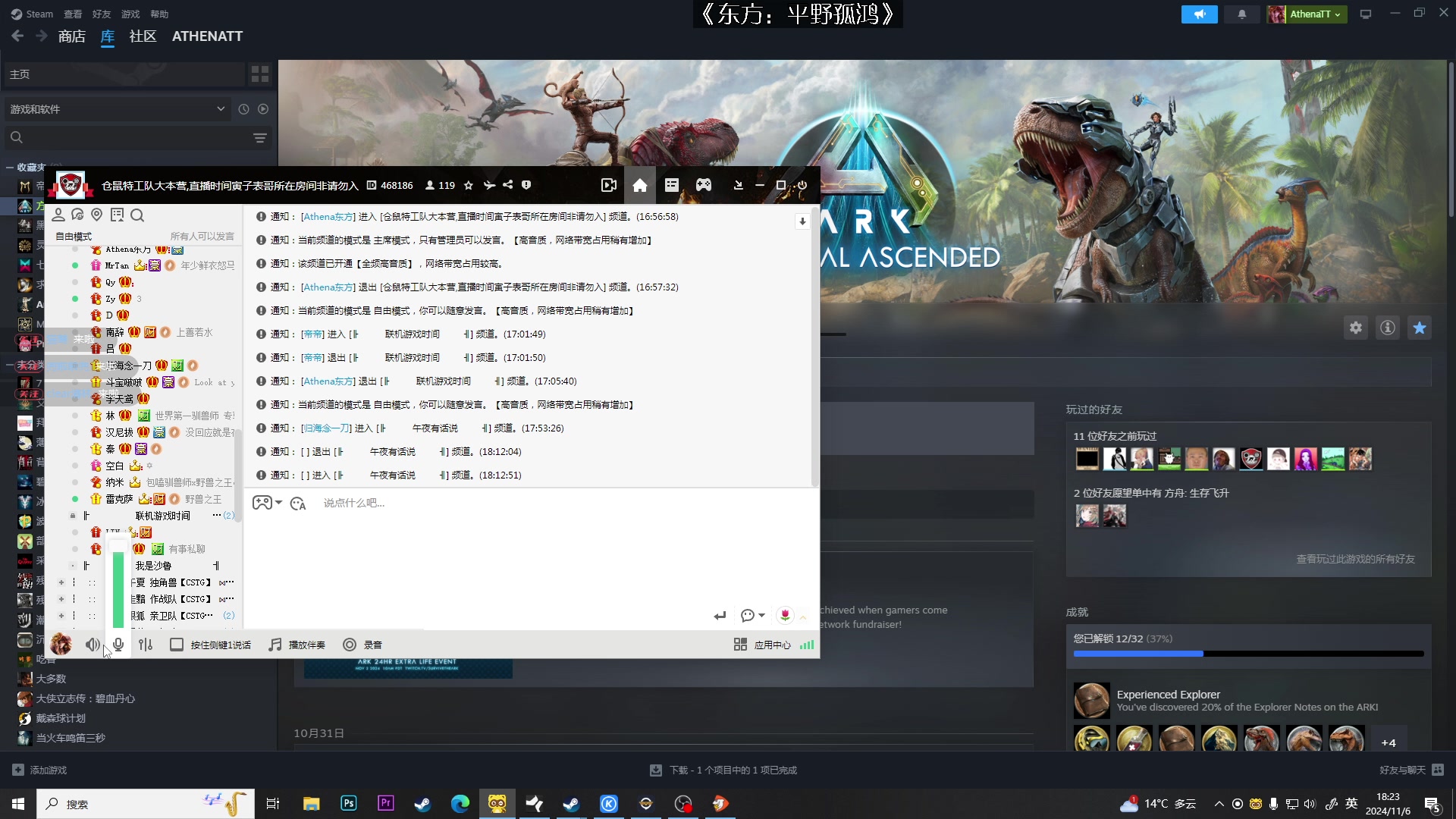Viewport: 1456px width, 819px height.
Task: Expand gift panel with the up chevron
Action: (803, 617)
